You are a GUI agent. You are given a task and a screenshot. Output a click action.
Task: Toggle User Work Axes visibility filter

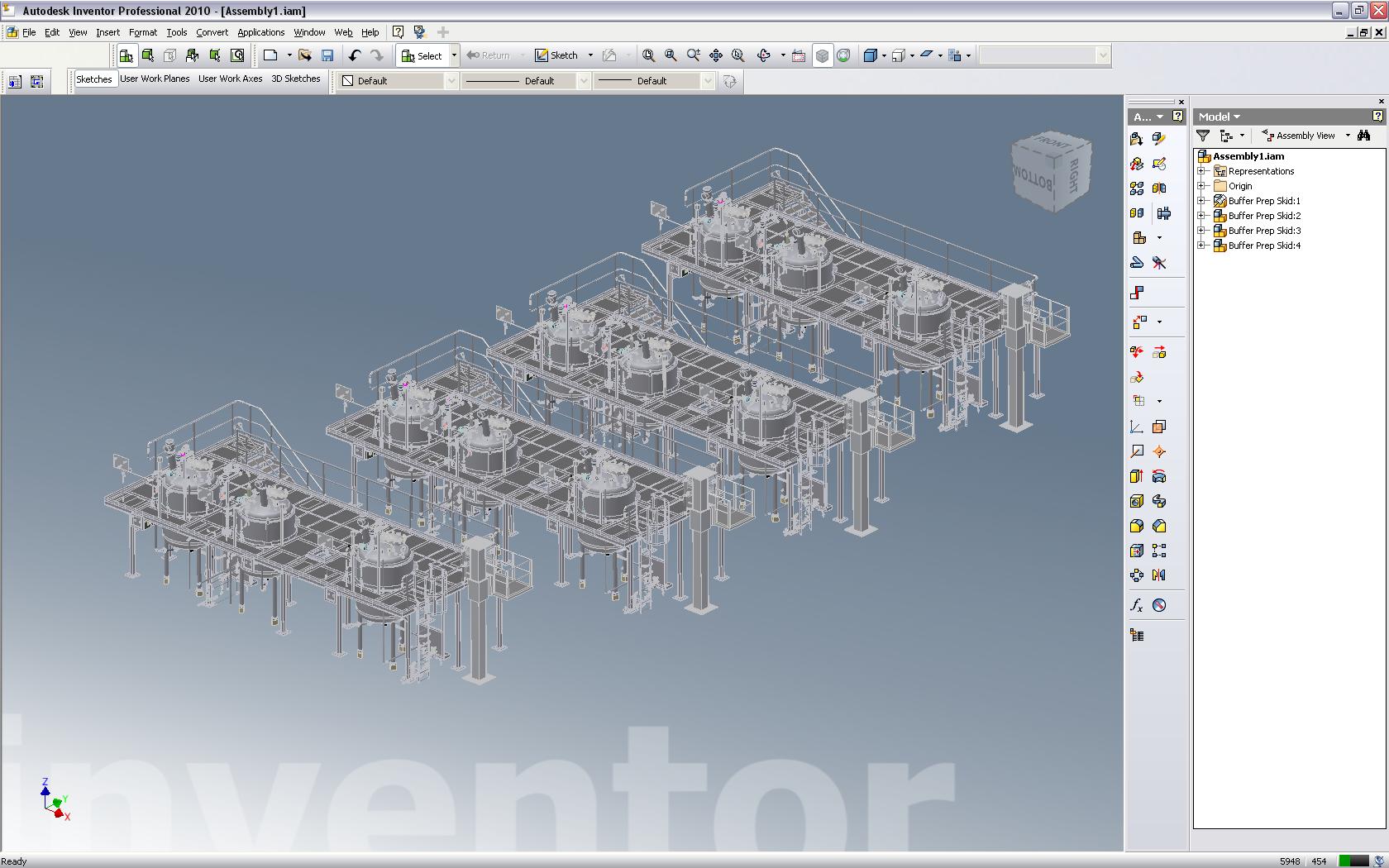click(231, 79)
